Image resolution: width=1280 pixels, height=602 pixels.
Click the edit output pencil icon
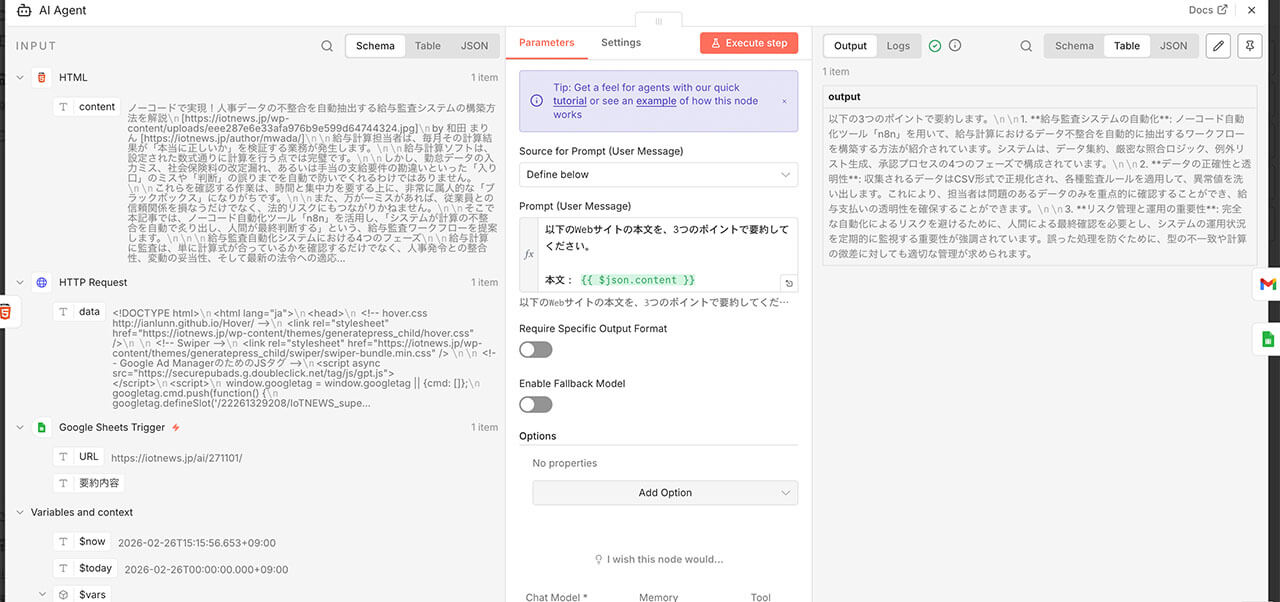tap(1216, 45)
